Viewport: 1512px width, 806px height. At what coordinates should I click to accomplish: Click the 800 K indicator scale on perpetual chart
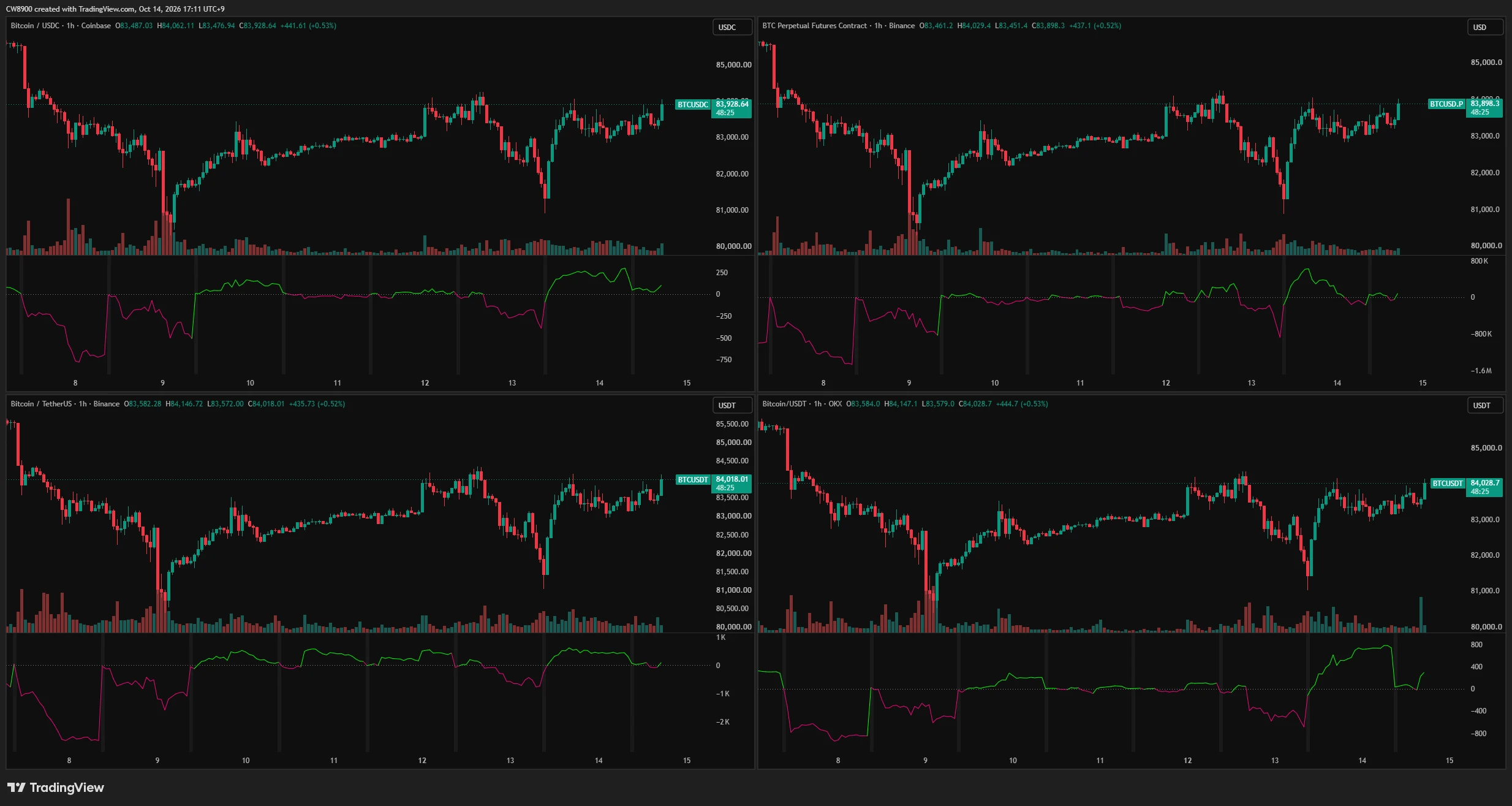pos(1479,261)
